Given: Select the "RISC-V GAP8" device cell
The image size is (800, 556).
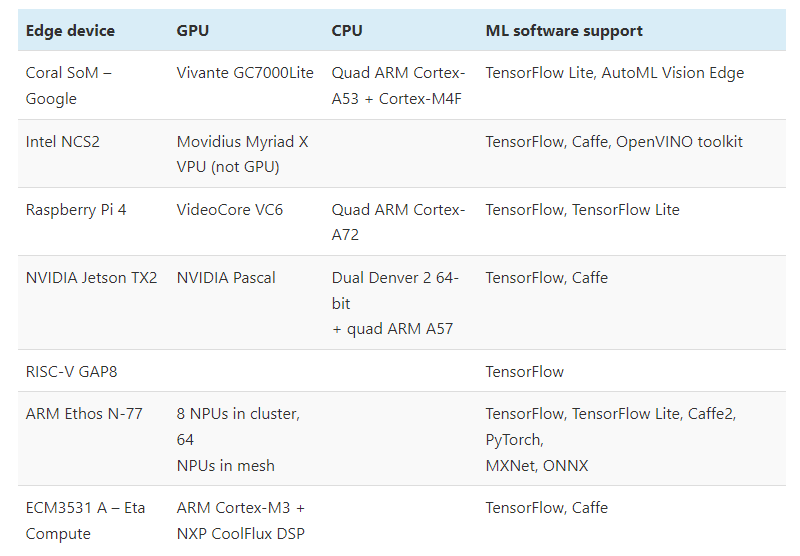Looking at the screenshot, I should click(x=71, y=372).
